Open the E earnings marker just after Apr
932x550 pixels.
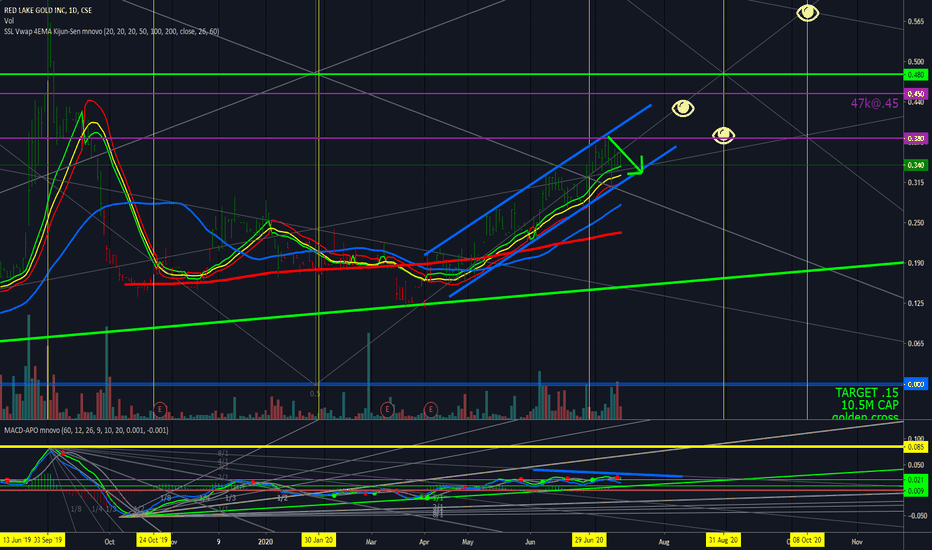click(x=430, y=409)
